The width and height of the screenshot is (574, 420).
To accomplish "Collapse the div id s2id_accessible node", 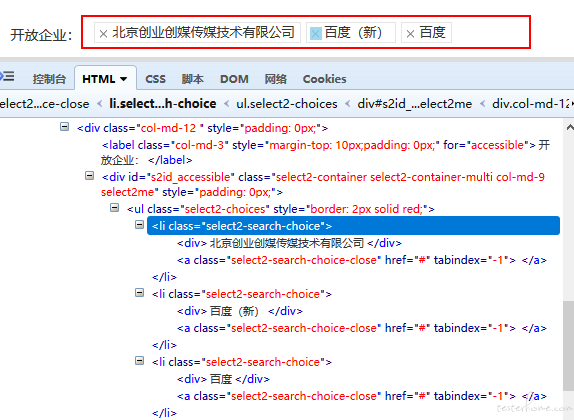I will (x=89, y=175).
